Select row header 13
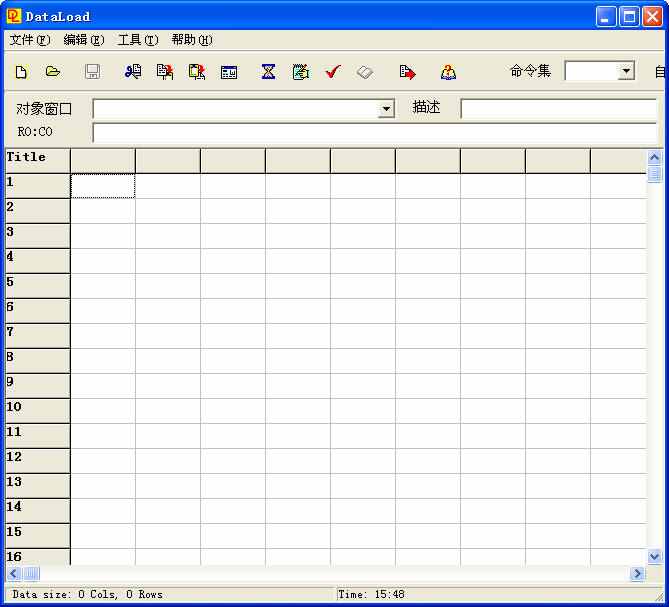Viewport: 669px width, 607px height. tap(38, 485)
